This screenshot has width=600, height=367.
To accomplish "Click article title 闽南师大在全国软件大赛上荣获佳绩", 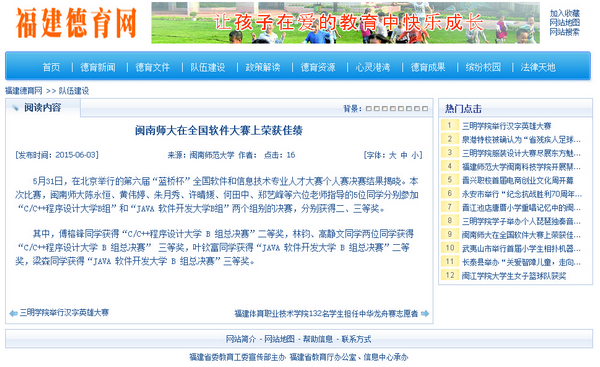I will 219,130.
